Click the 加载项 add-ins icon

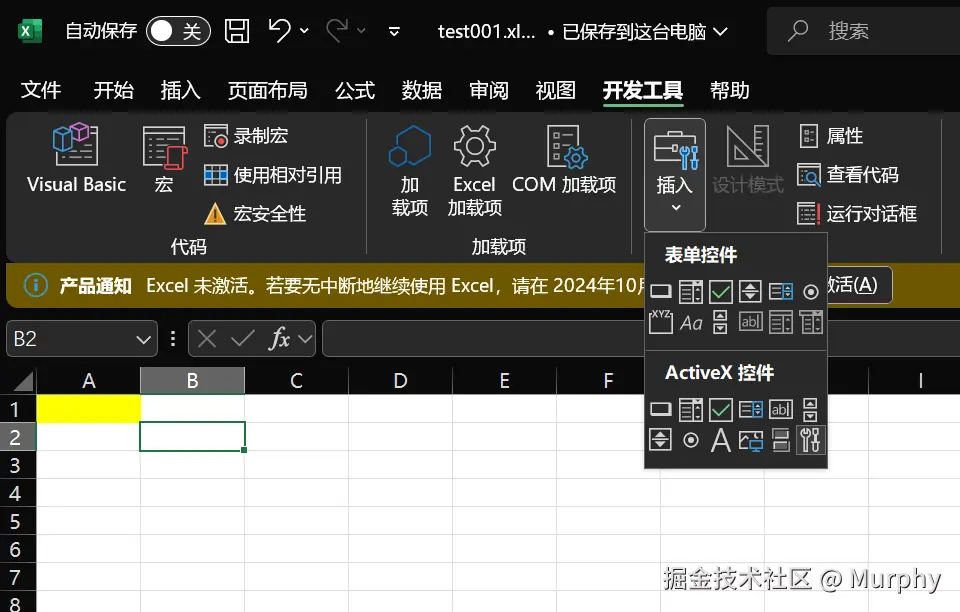click(410, 170)
